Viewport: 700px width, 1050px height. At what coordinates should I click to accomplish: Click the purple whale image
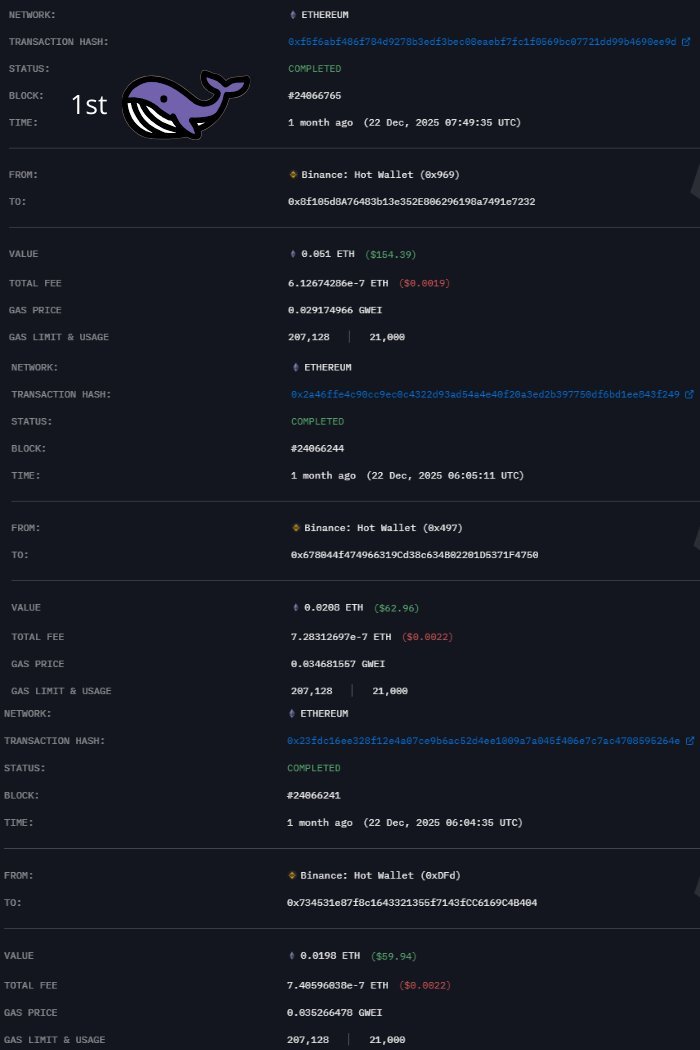[185, 103]
